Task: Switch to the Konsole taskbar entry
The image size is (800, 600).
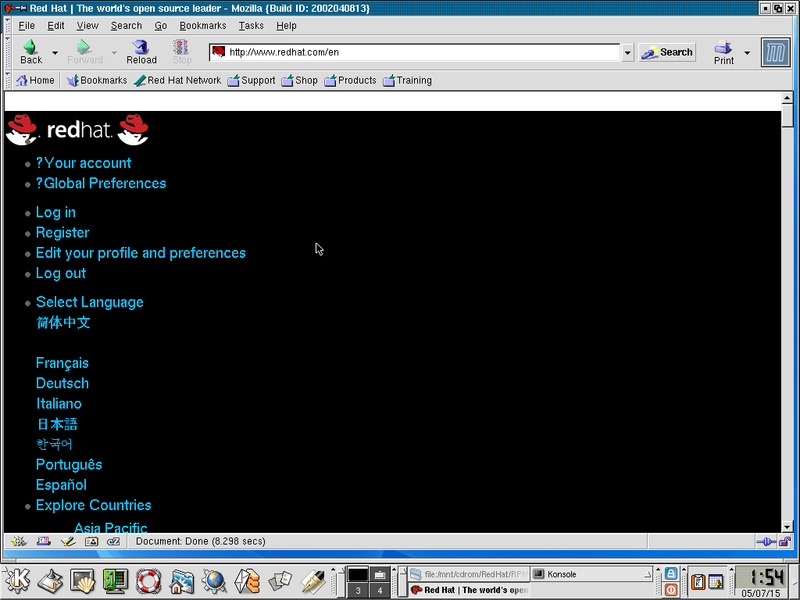Action: (x=592, y=574)
